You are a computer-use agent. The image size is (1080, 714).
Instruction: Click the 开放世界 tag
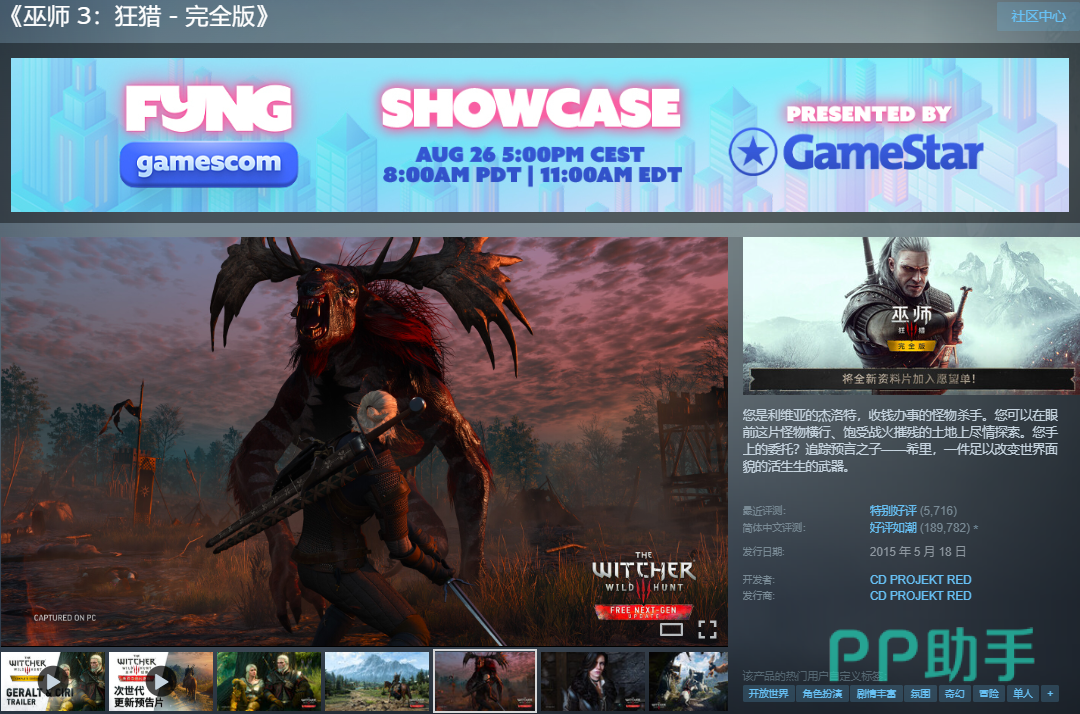point(769,693)
